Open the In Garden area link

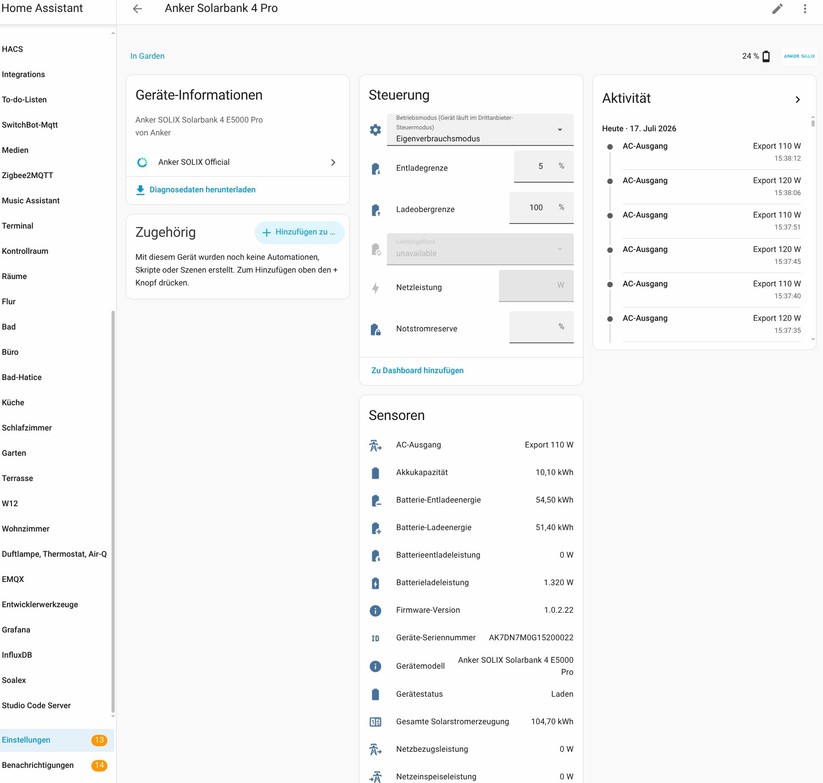click(x=147, y=56)
